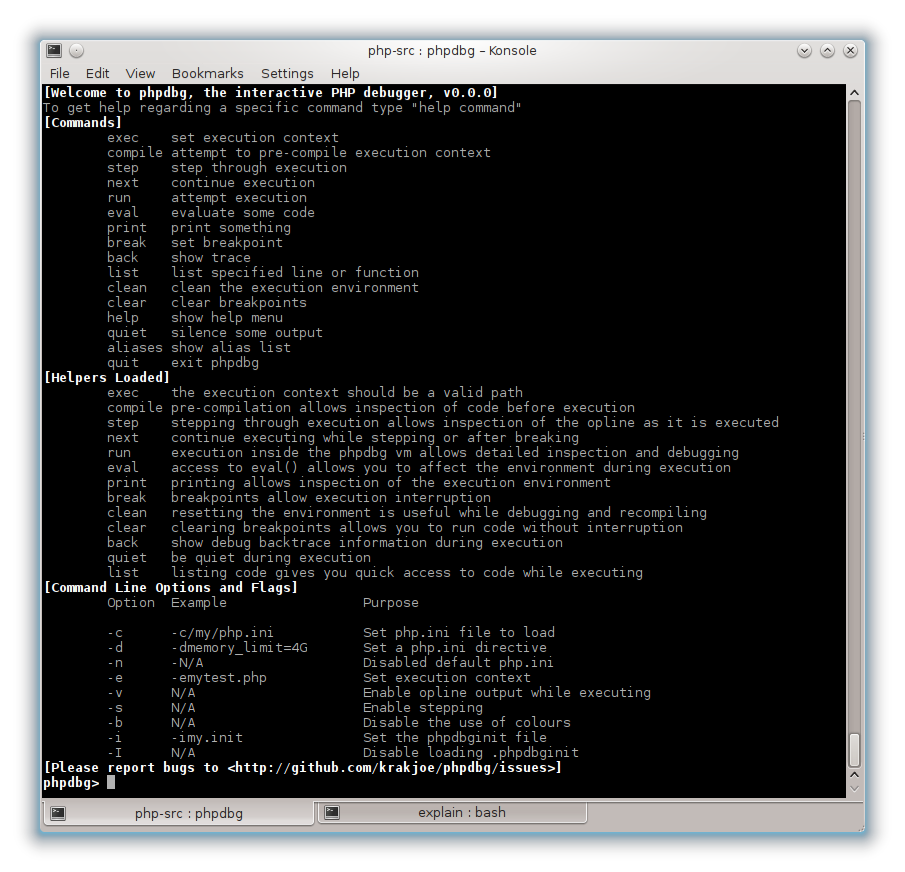This screenshot has height=872, width=905.
Task: Click the scrollbar up arrow
Action: (854, 92)
